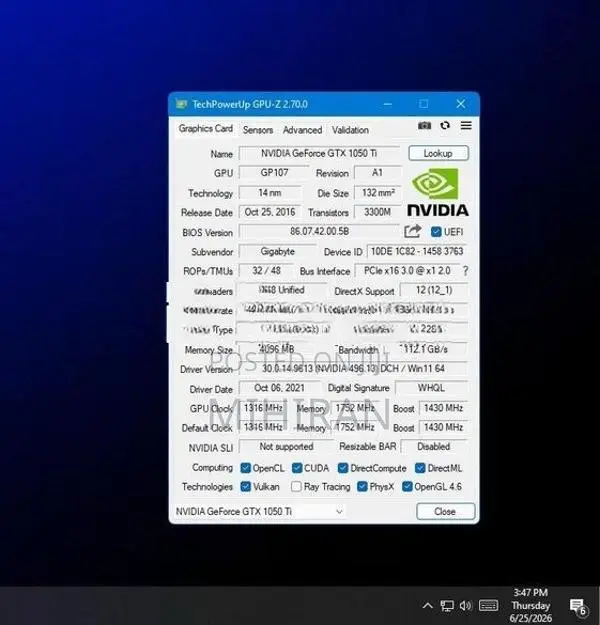Click the Release Date field Oct 25, 2016
The height and width of the screenshot is (625, 600).
coord(270,212)
